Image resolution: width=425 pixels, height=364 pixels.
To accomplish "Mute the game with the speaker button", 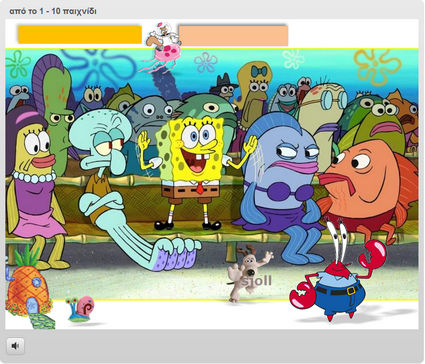I will pos(15,346).
